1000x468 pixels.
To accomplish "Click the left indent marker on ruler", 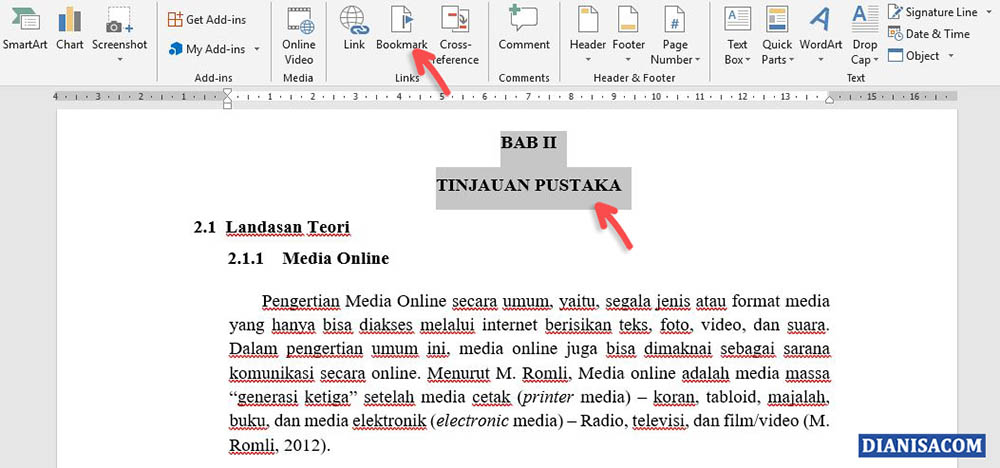I will pos(227,98).
